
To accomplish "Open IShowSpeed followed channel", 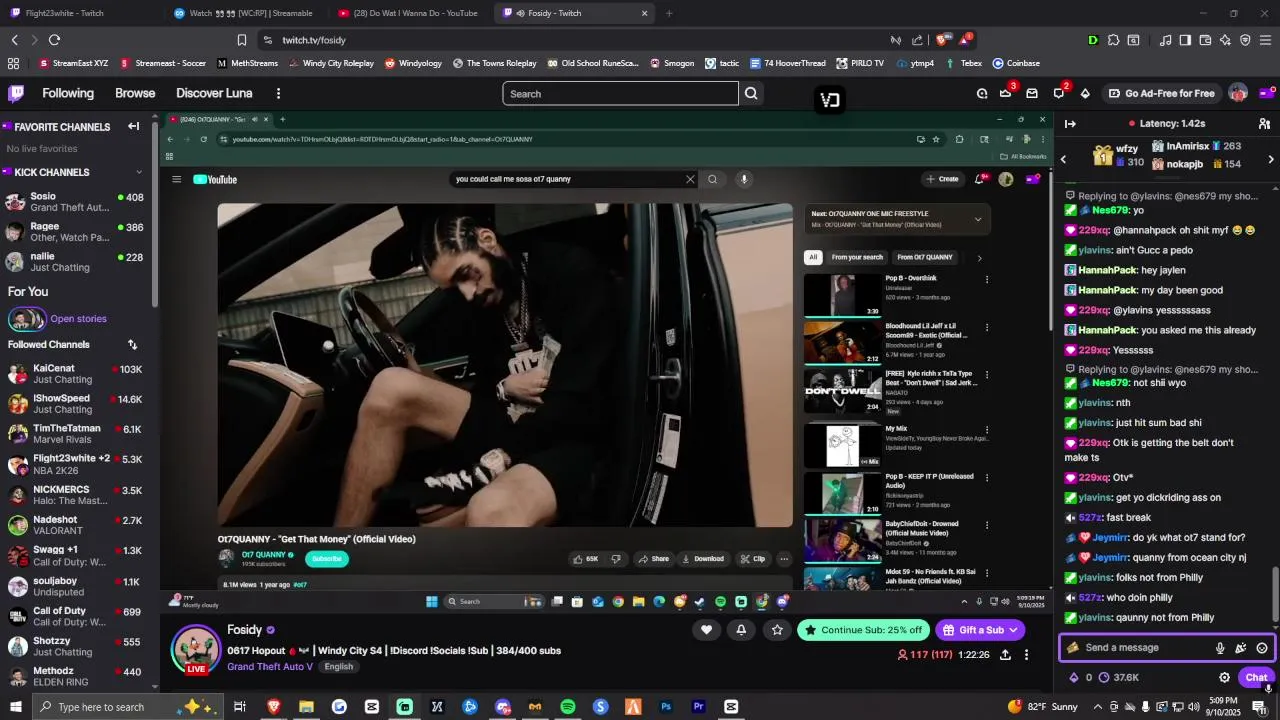I will (76, 404).
